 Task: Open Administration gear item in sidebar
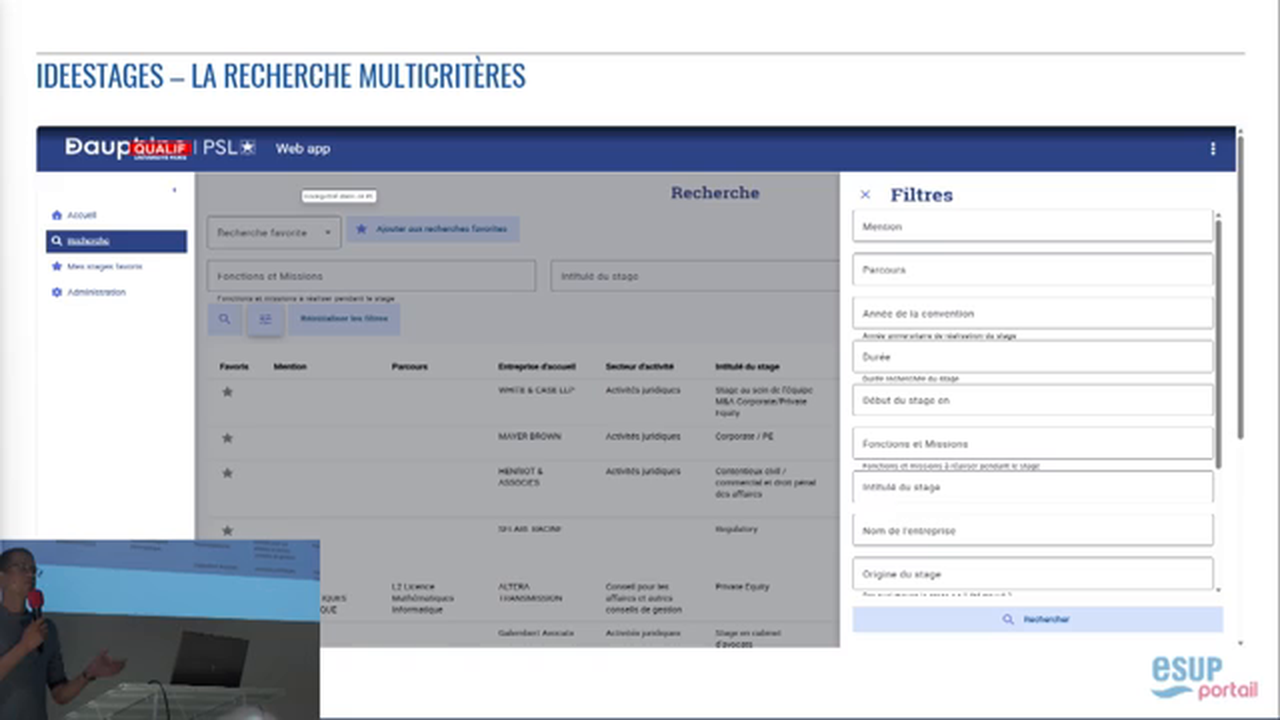89,292
